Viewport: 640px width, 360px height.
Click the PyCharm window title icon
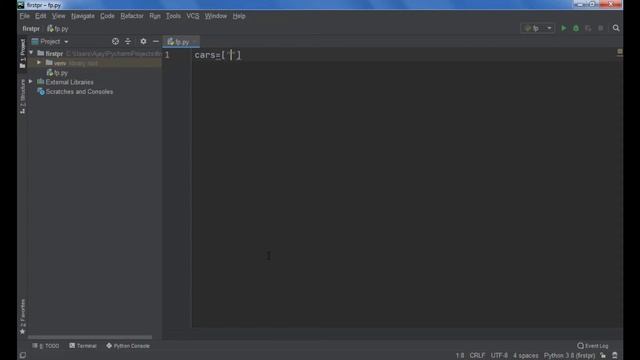coord(21,5)
